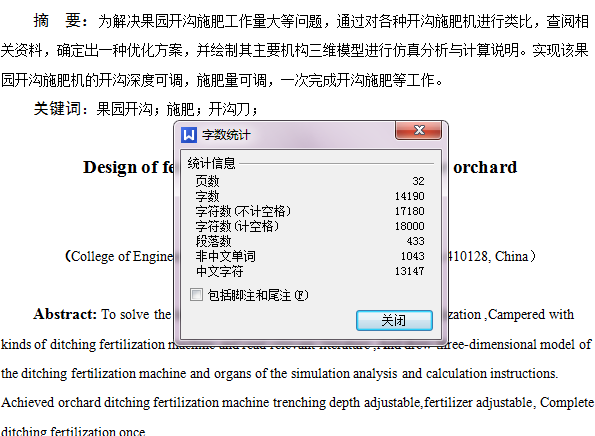This screenshot has height=436, width=595.
Task: Click the text College of Engine in the document
Action: [122, 256]
